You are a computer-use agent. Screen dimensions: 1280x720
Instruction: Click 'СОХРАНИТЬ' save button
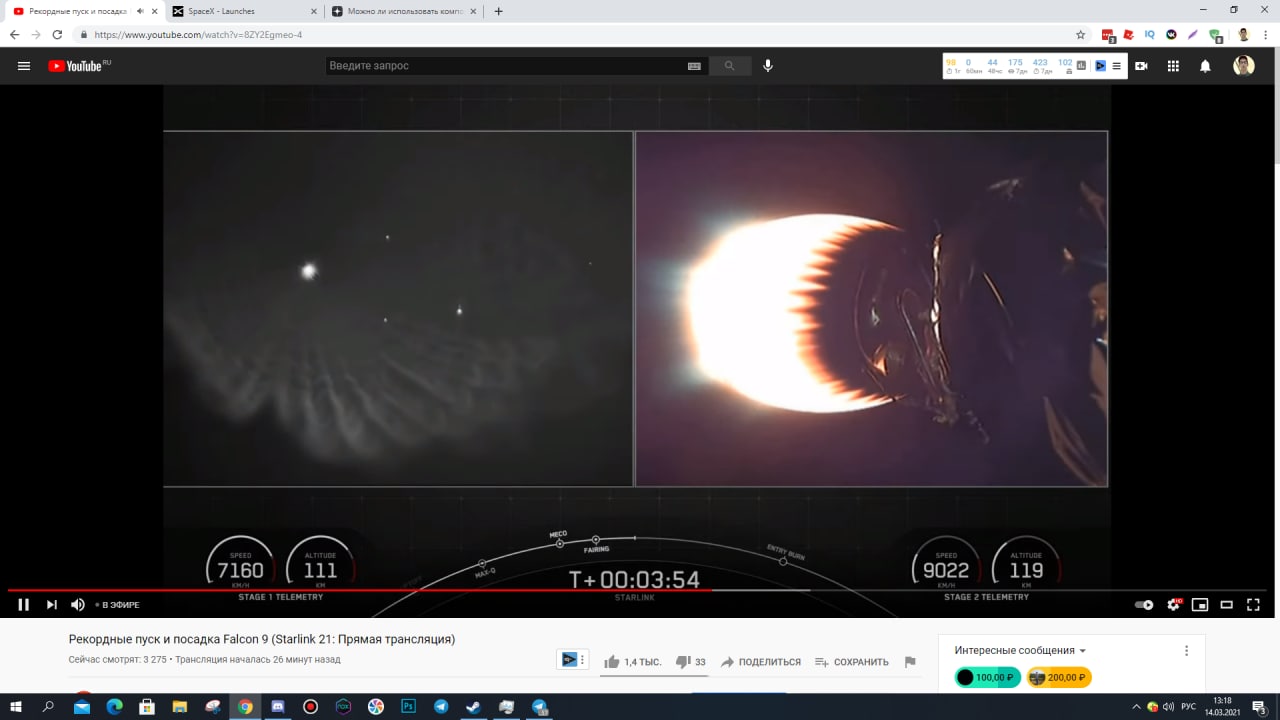pos(851,662)
